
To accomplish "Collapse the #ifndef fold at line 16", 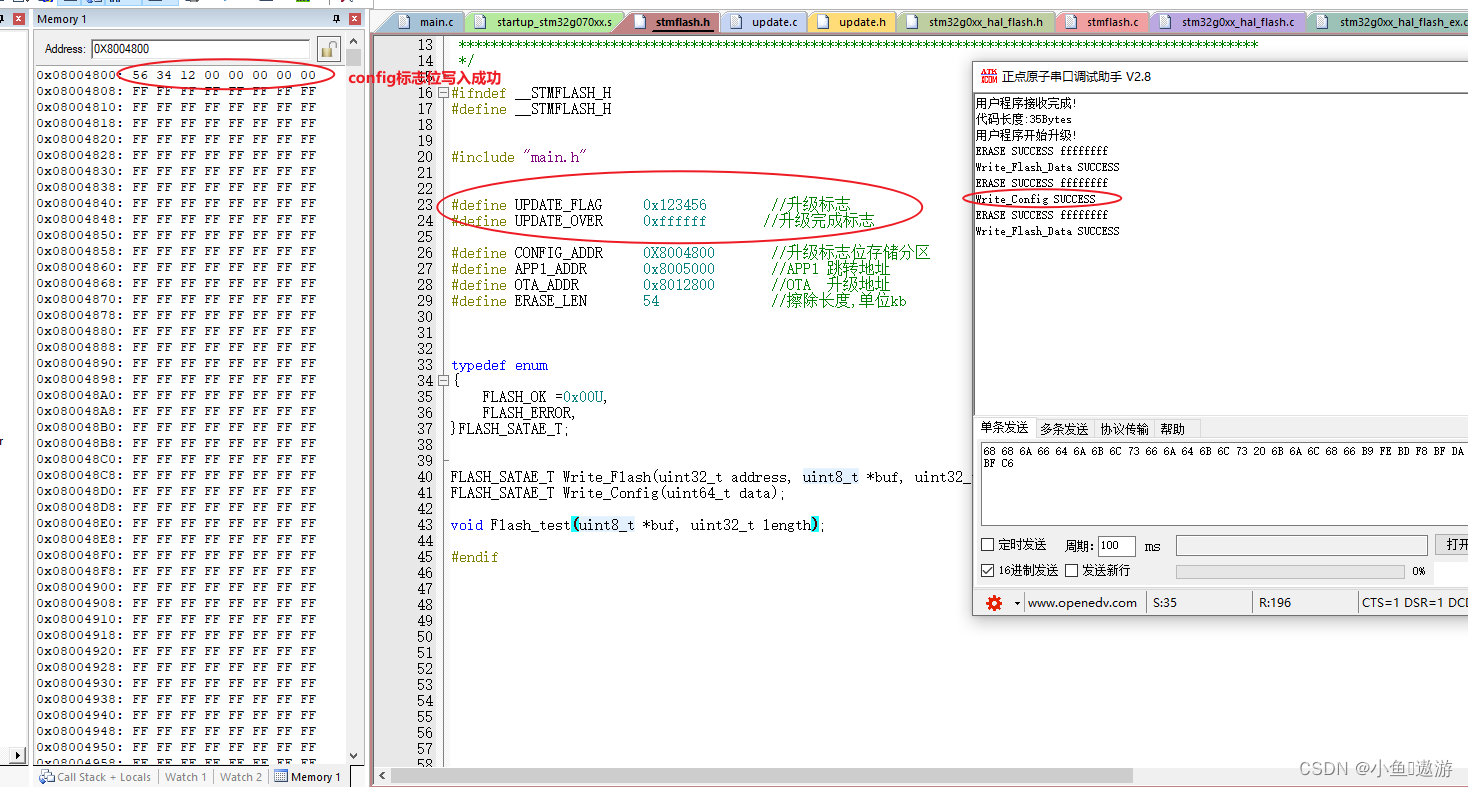I will (x=442, y=93).
